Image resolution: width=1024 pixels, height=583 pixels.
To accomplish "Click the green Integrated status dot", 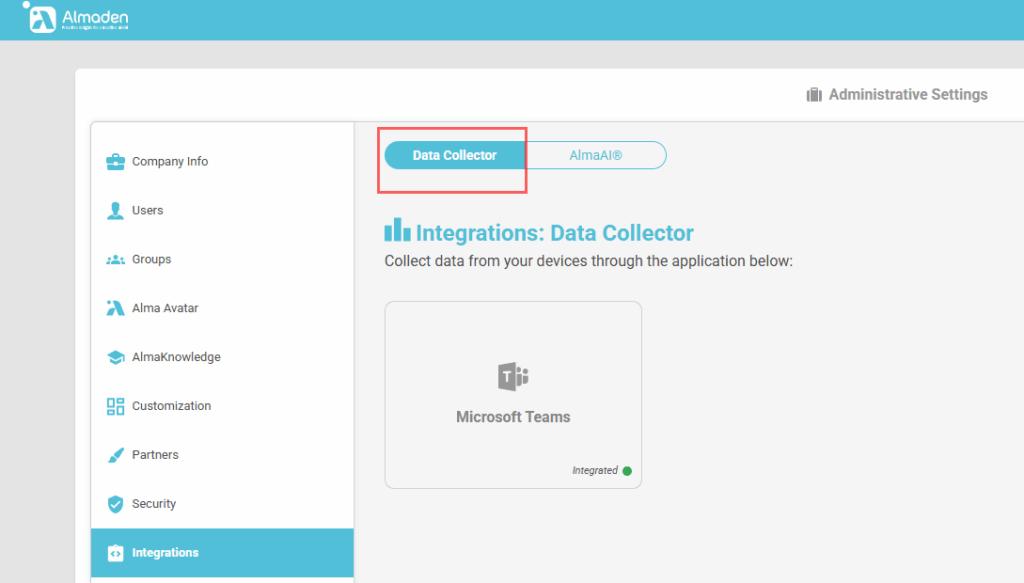I will point(627,471).
